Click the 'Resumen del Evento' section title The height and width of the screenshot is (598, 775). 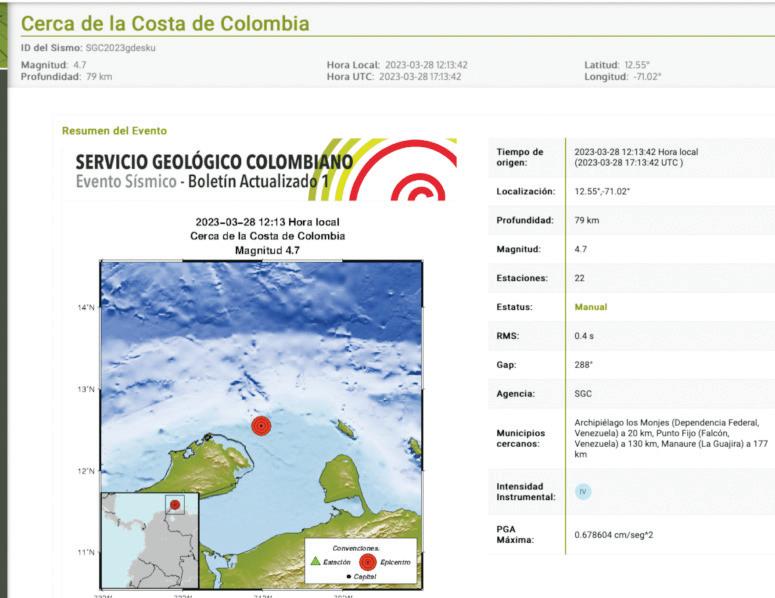pos(114,131)
